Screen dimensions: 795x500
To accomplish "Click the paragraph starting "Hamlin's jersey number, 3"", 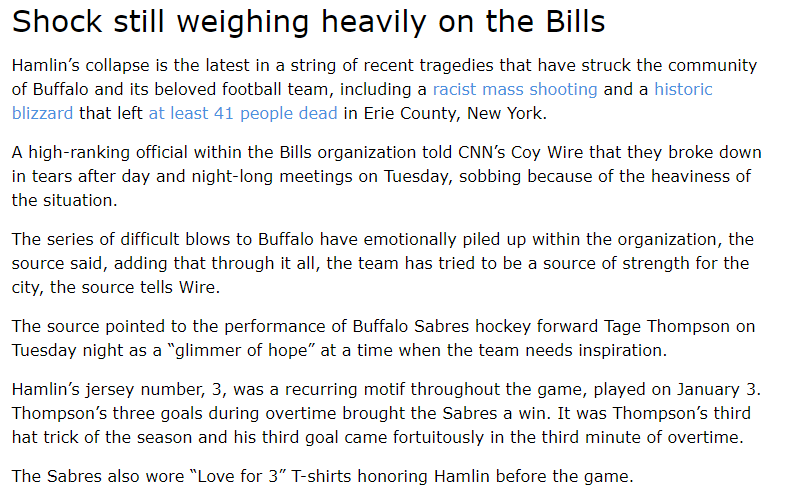I will click(386, 413).
